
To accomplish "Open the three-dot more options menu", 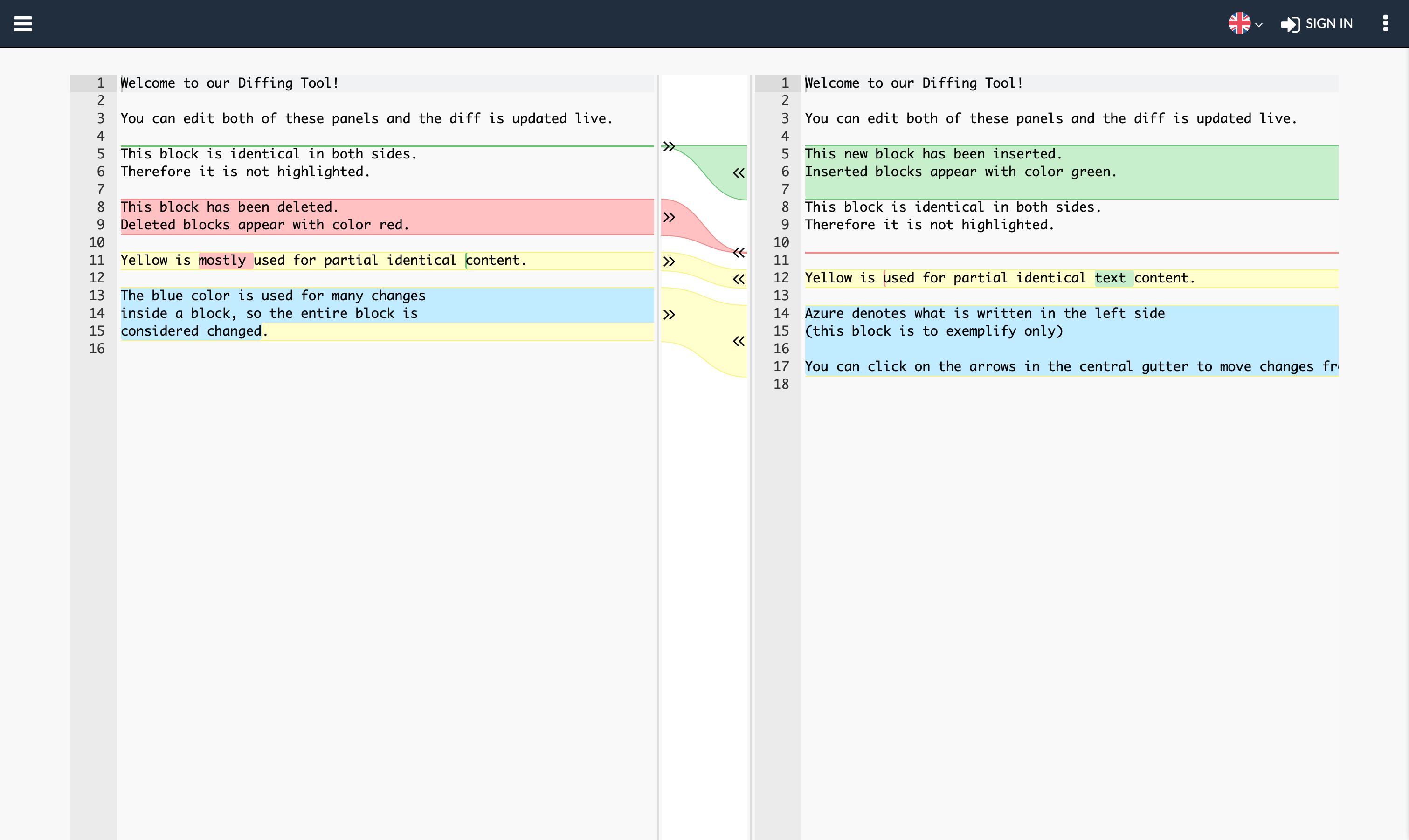I will point(1385,23).
